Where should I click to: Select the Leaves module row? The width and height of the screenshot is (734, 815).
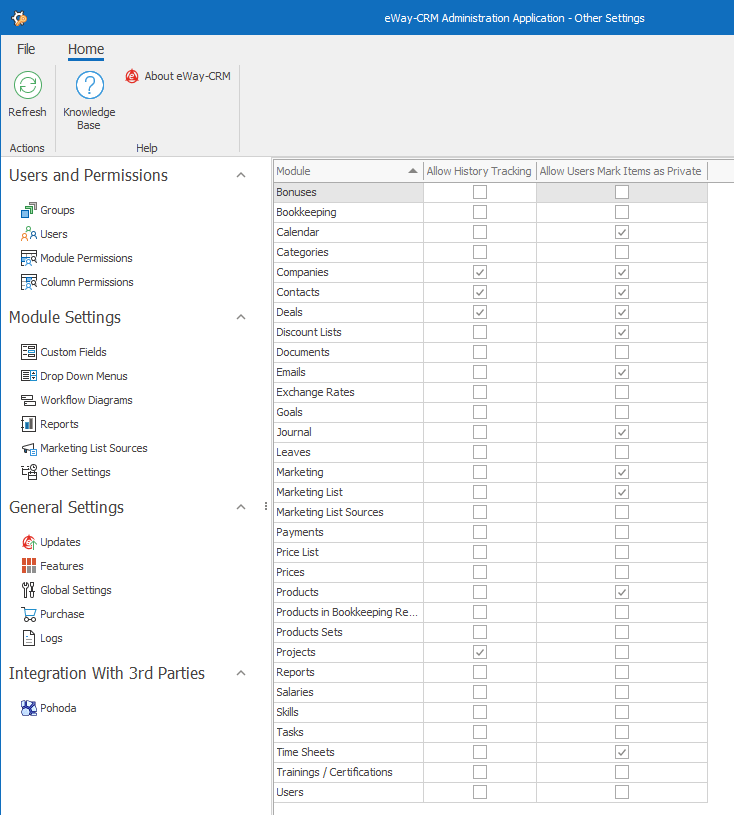490,452
